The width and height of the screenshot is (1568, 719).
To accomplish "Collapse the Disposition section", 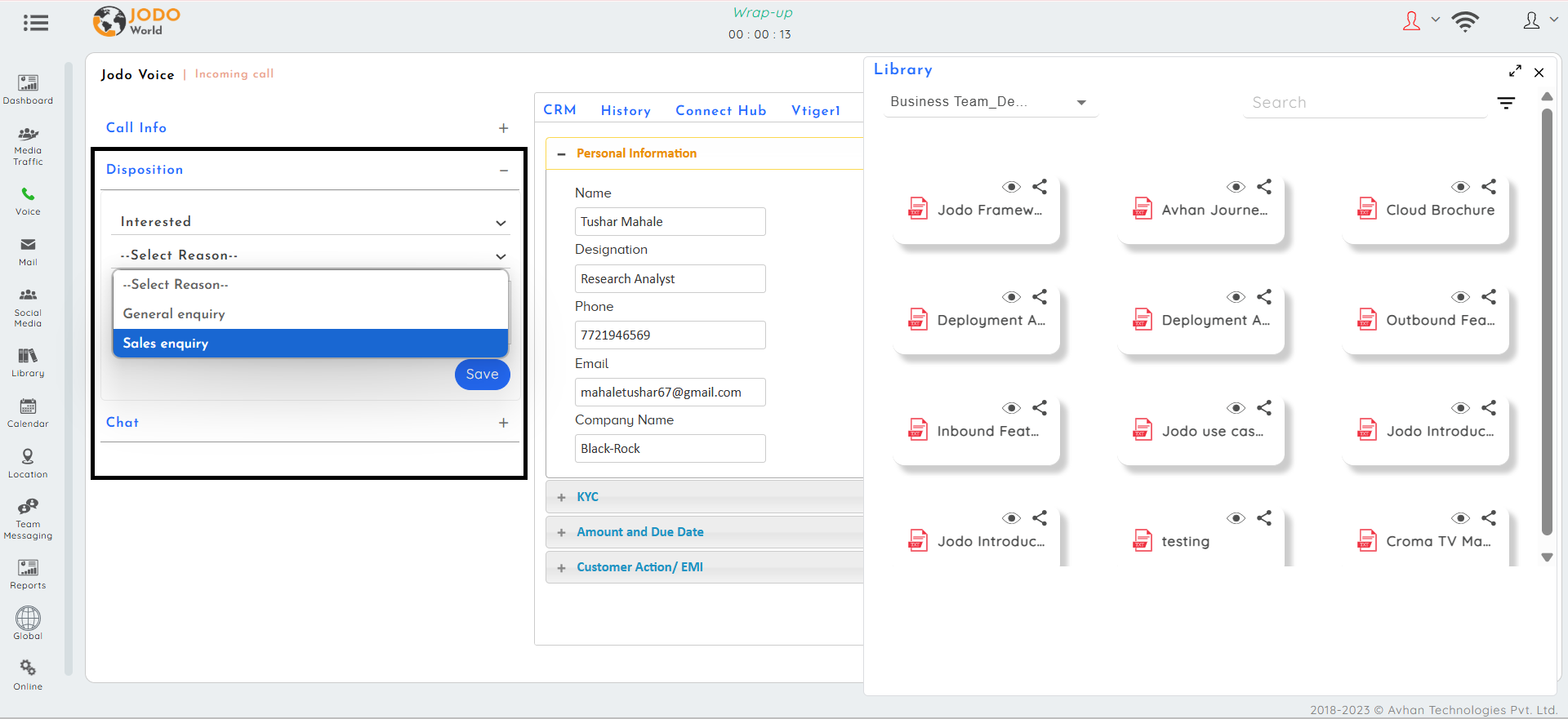I will coord(504,171).
